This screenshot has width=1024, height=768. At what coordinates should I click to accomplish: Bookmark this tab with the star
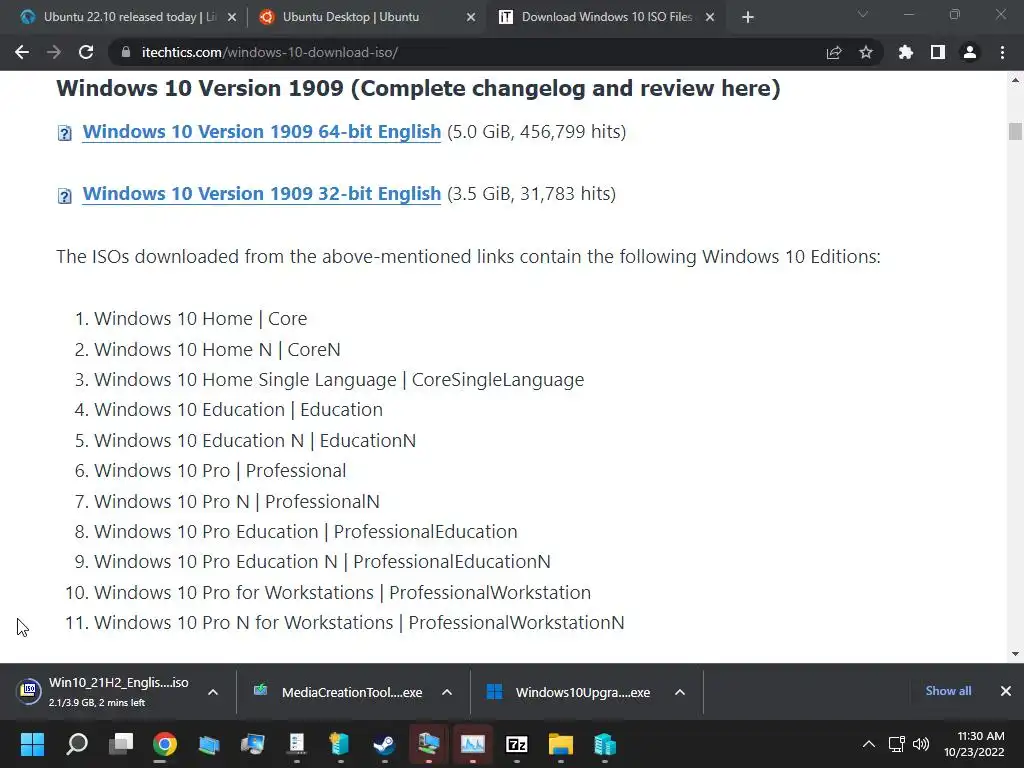click(866, 52)
